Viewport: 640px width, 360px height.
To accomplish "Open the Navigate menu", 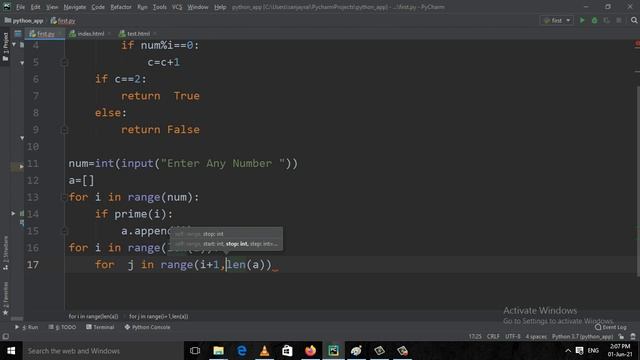I will pyautogui.click(x=75, y=7).
